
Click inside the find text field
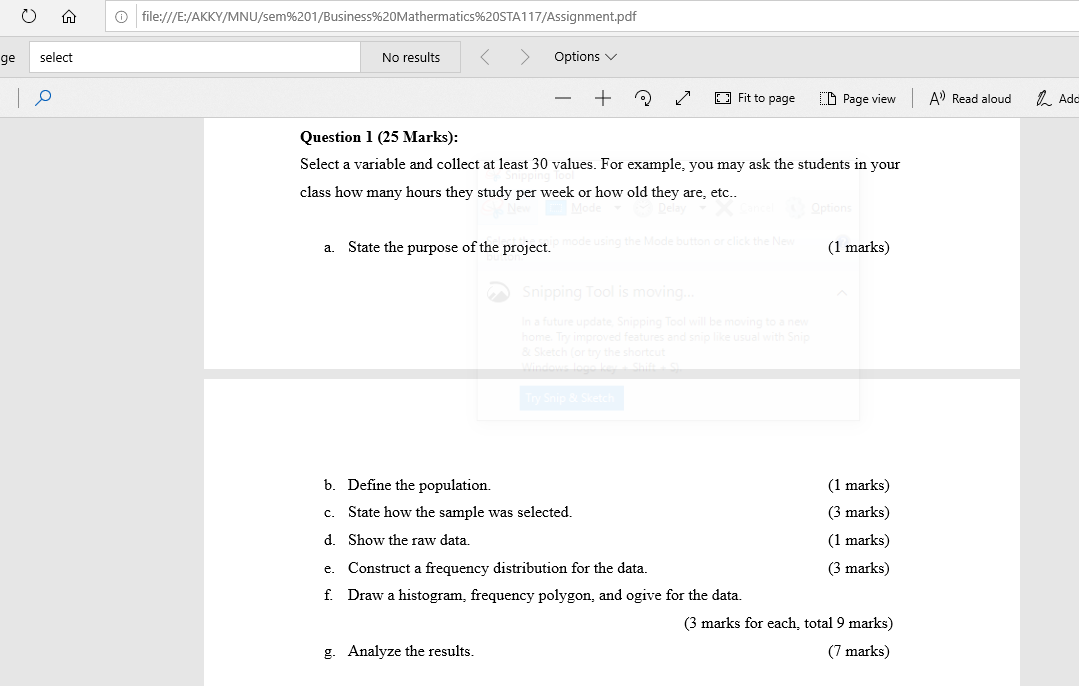pyautogui.click(x=195, y=56)
